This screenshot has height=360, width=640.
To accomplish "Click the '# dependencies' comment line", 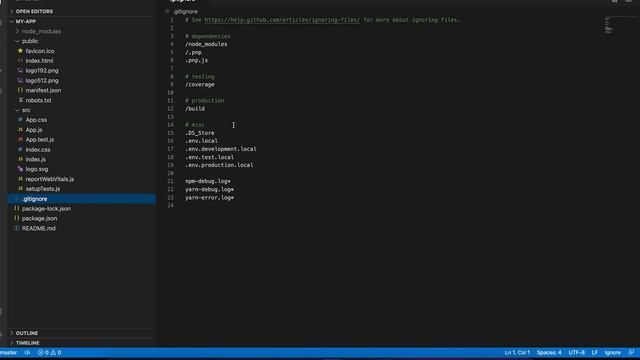I will click(208, 36).
